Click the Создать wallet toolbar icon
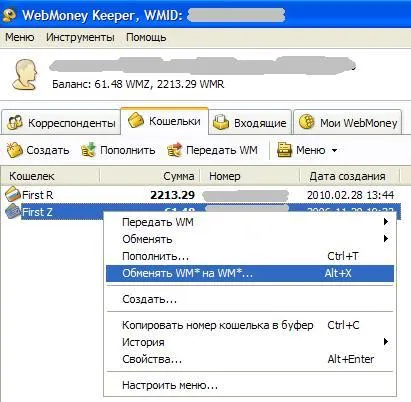 (15, 150)
